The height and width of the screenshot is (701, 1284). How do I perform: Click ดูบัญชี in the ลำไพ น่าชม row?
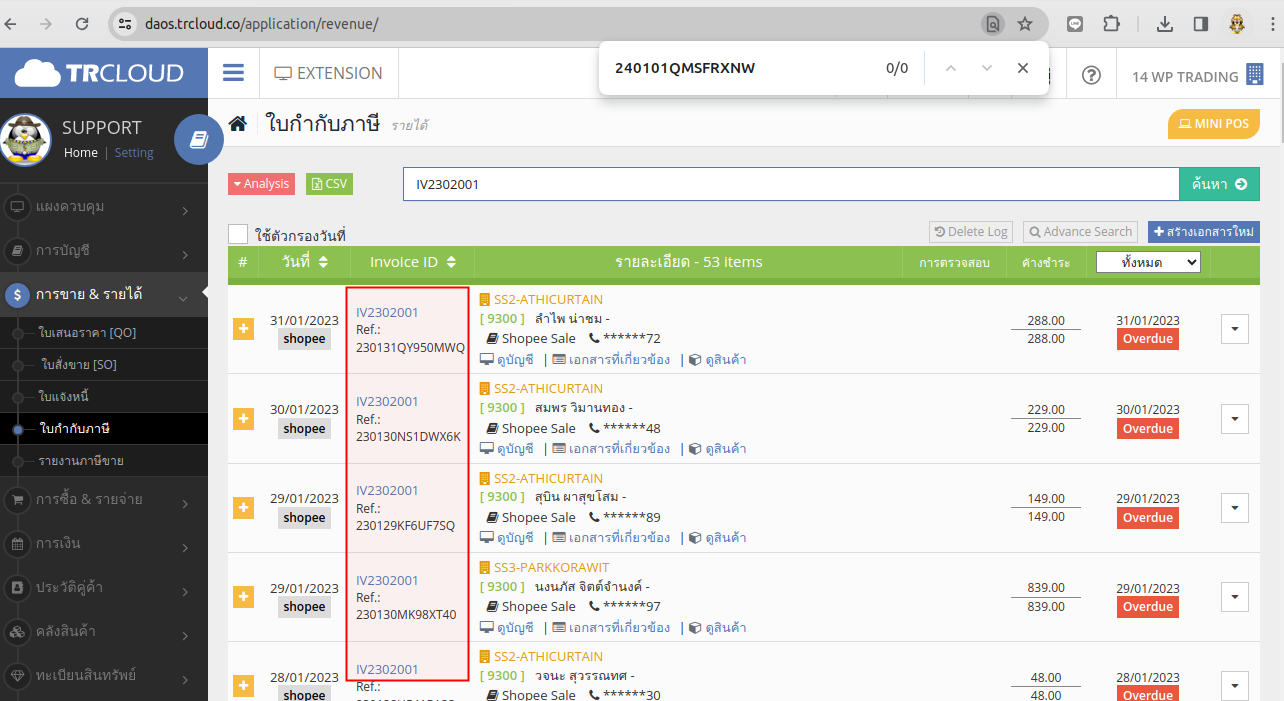pyautogui.click(x=507, y=359)
